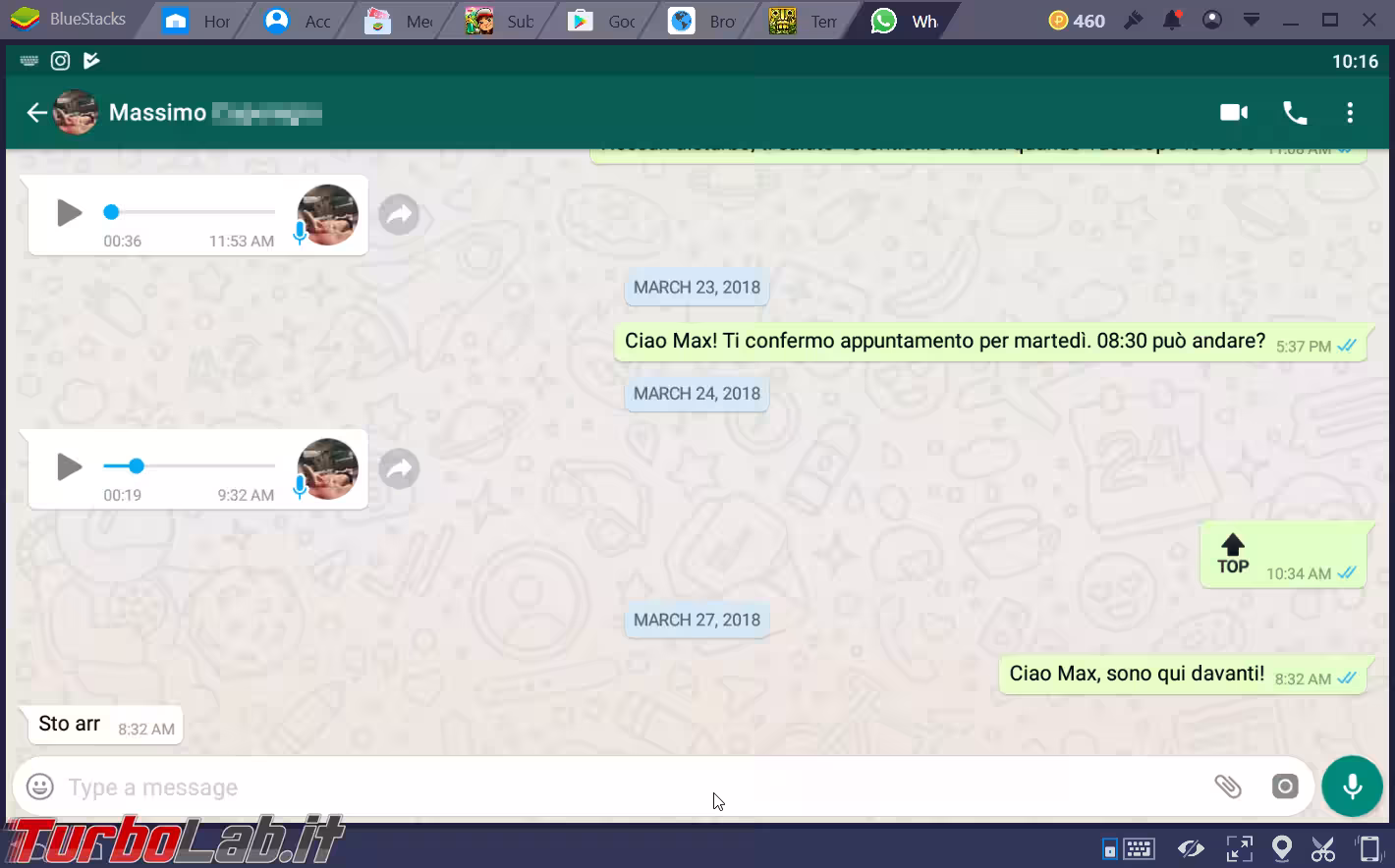Start a voice call with Massimo
Image resolution: width=1395 pixels, height=868 pixels.
click(1295, 113)
